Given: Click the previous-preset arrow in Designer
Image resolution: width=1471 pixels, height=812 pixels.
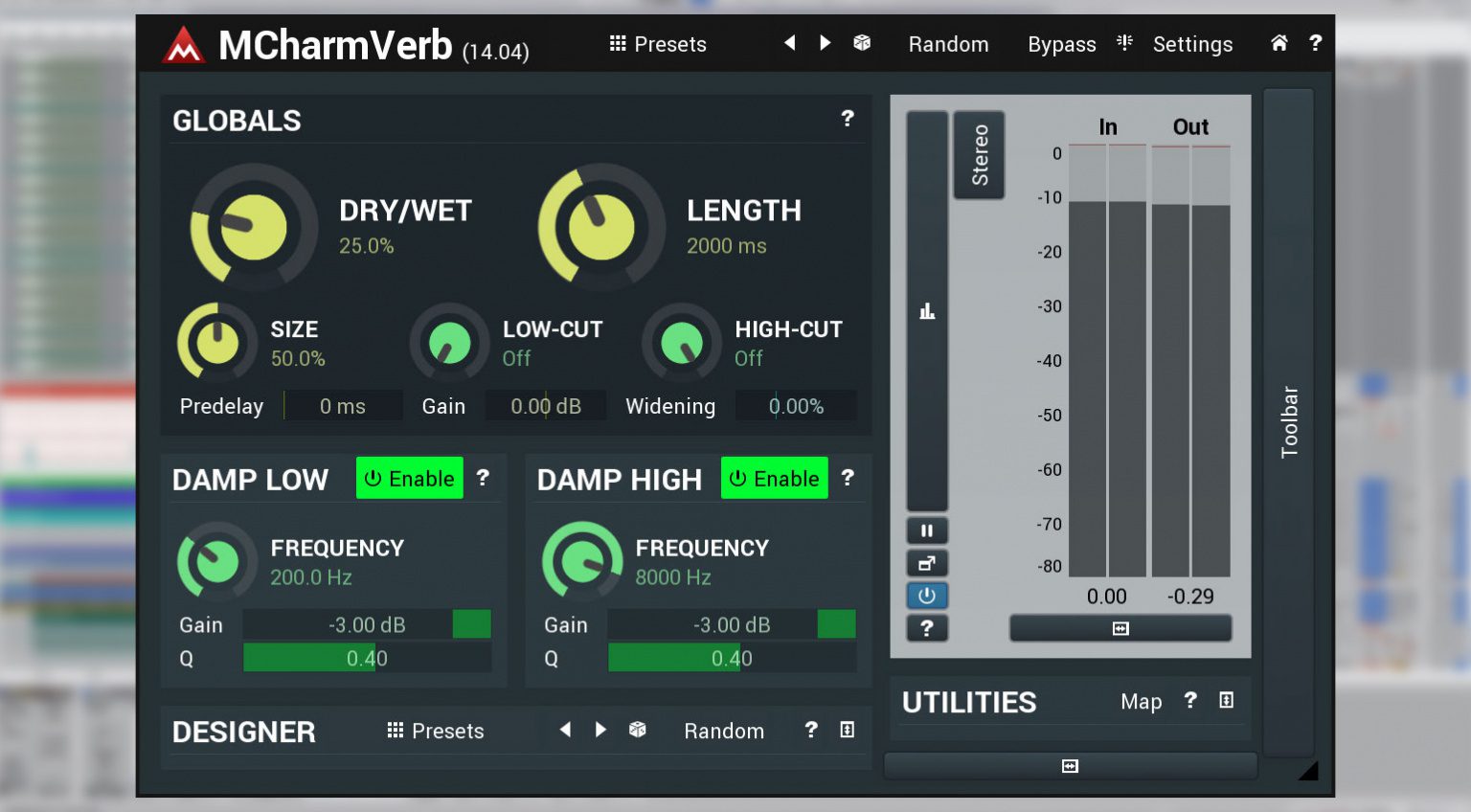Looking at the screenshot, I should [x=565, y=730].
